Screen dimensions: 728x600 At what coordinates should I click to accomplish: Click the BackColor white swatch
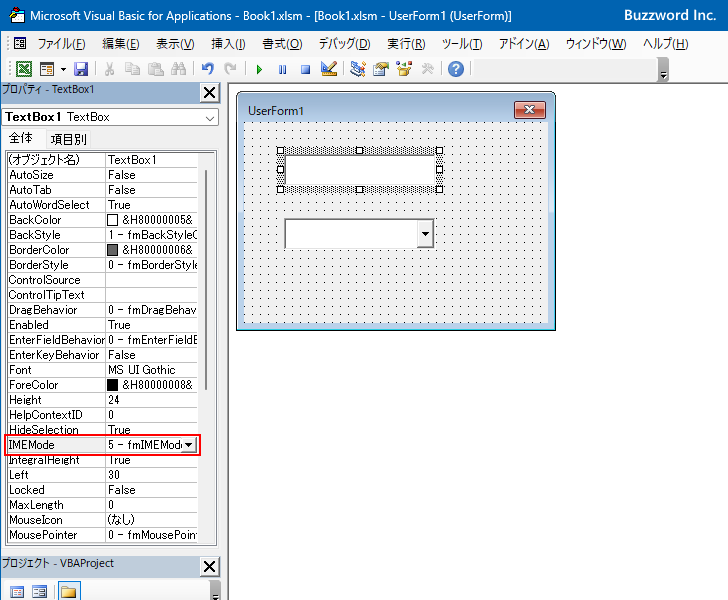112,220
